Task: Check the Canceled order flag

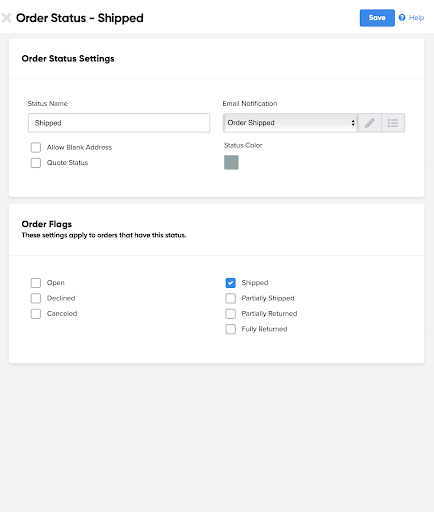Action: [36, 314]
